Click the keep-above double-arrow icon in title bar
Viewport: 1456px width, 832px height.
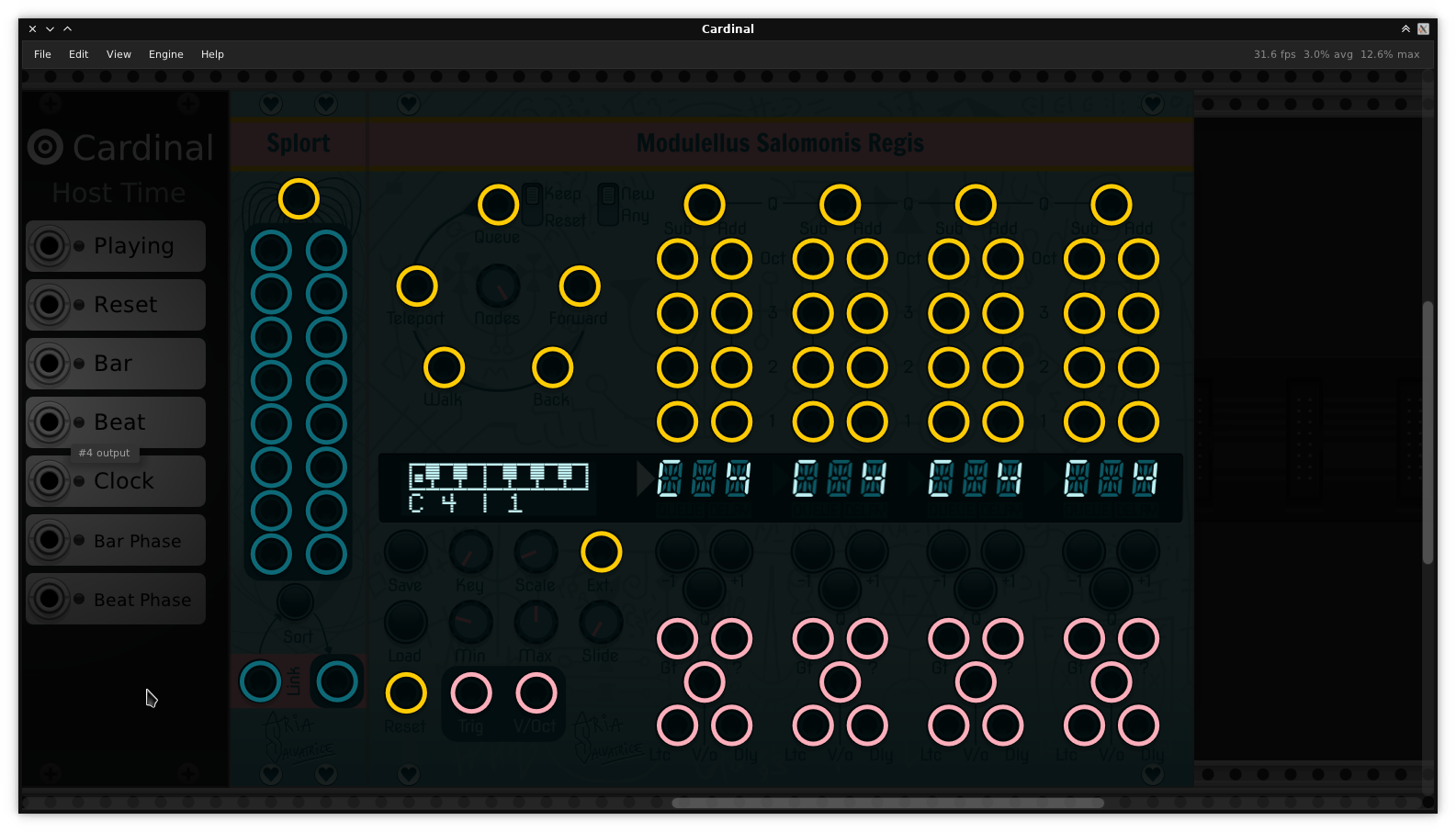pos(1405,28)
